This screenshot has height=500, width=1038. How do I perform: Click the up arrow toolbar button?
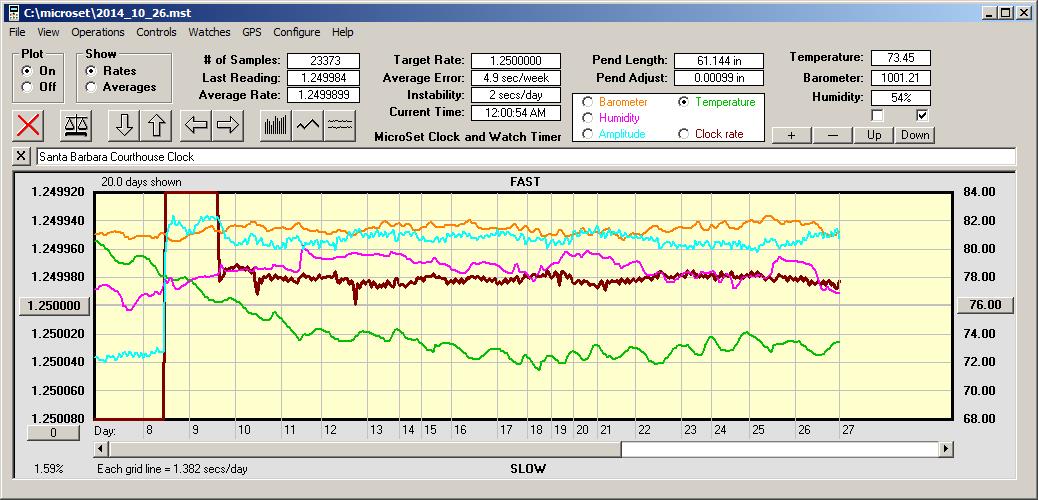(156, 126)
